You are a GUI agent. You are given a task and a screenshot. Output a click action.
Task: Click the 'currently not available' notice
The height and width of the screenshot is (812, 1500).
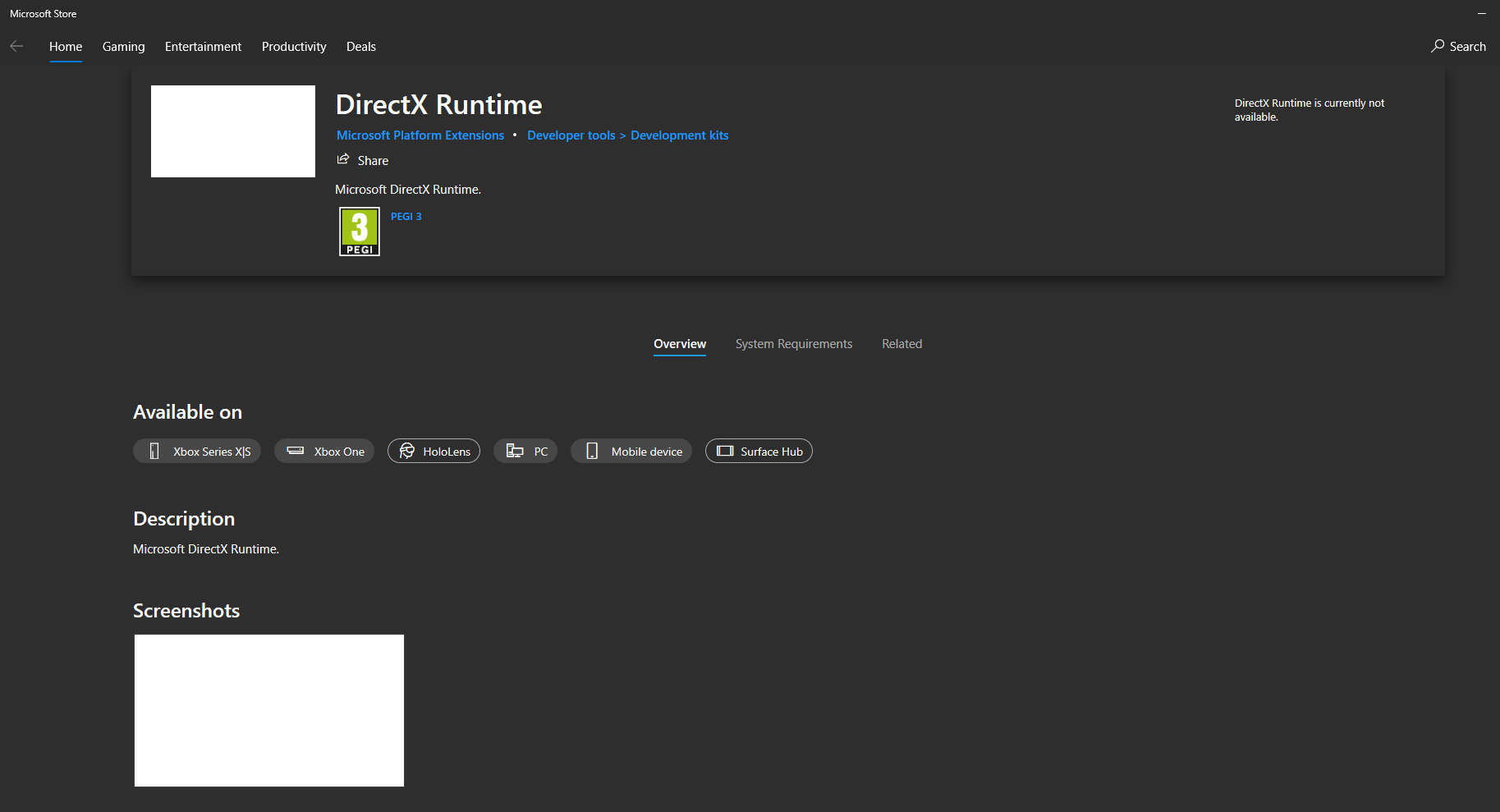[1310, 110]
